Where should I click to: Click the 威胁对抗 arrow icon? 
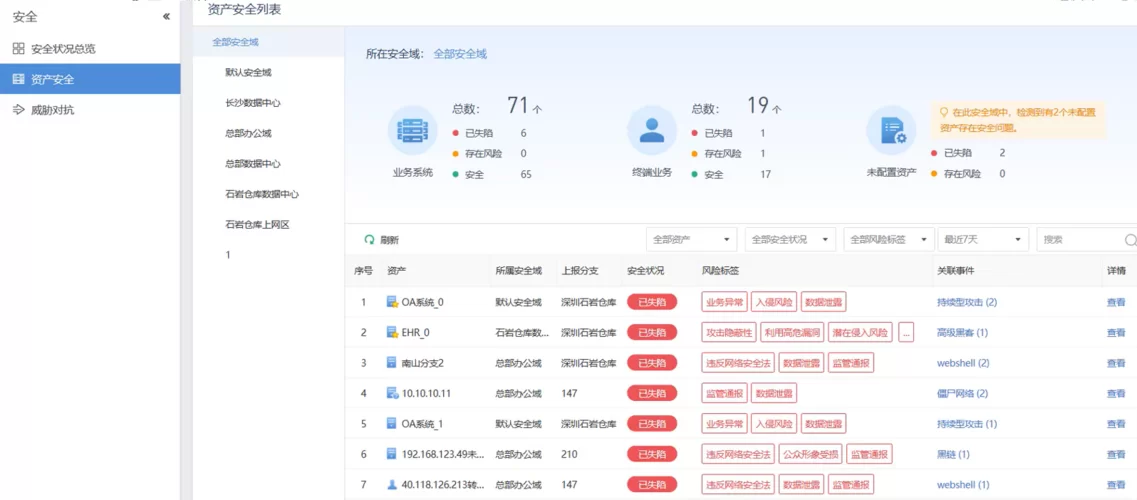point(19,109)
